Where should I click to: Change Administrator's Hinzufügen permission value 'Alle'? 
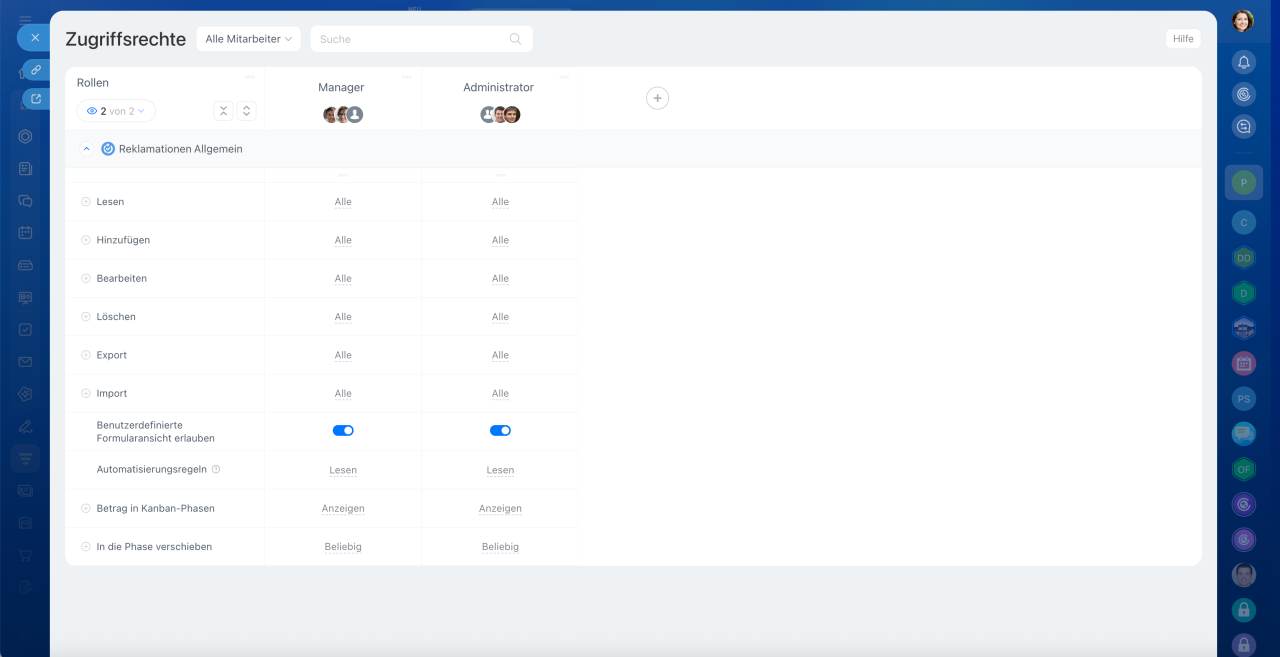tap(500, 240)
